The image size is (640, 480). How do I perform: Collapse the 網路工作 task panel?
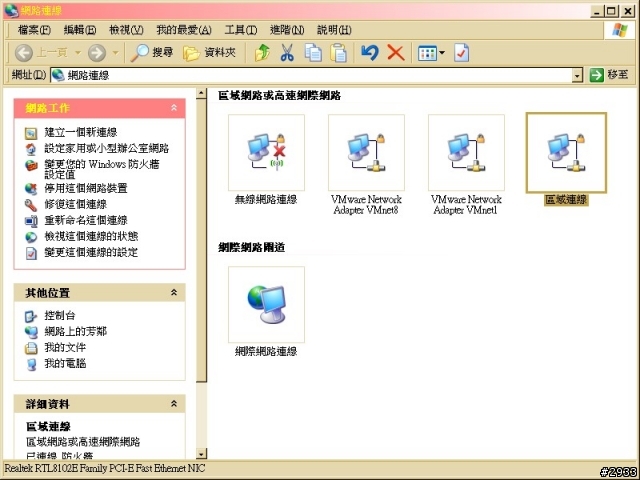tap(174, 108)
